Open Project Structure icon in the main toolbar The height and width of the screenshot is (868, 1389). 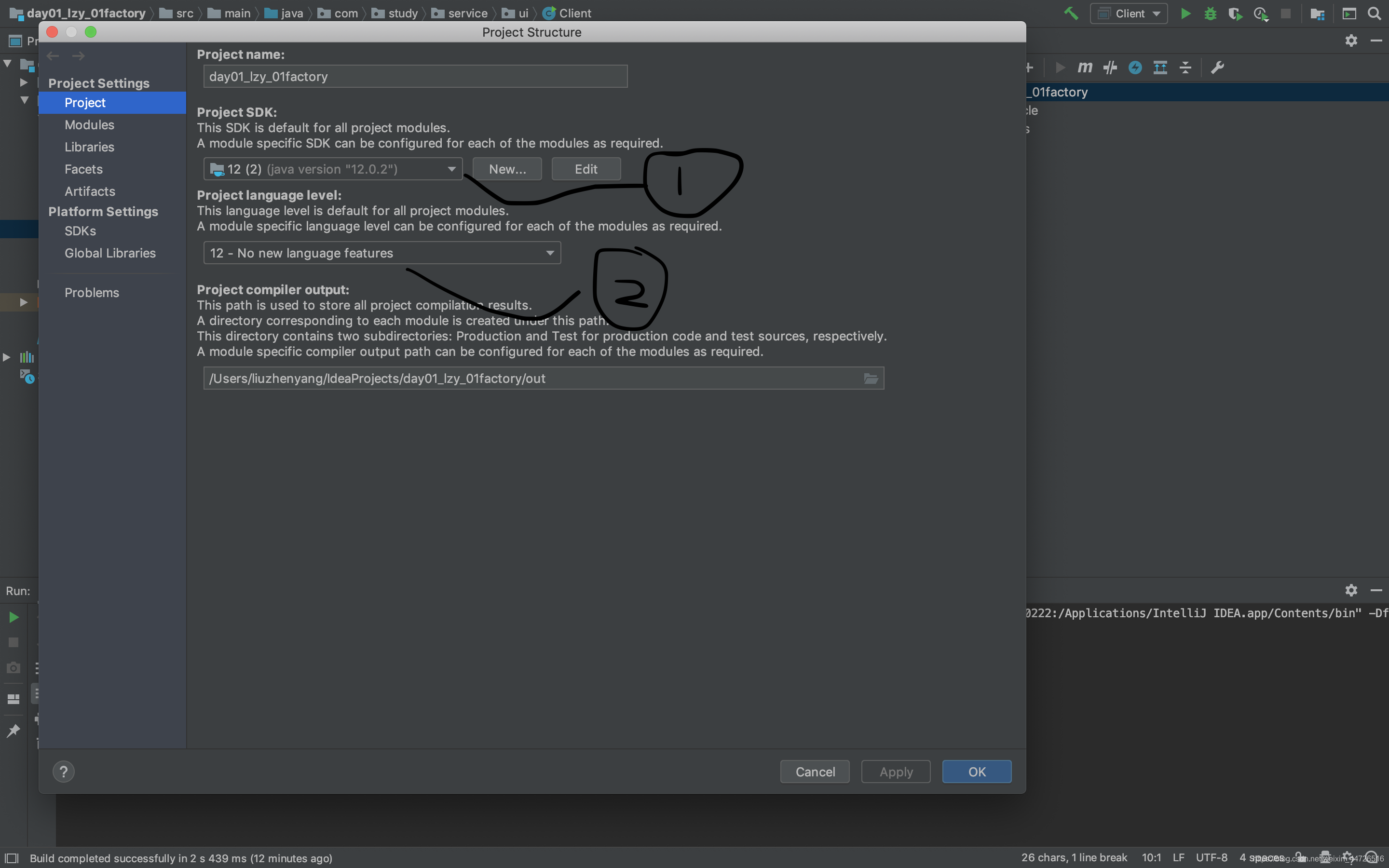[x=1317, y=13]
